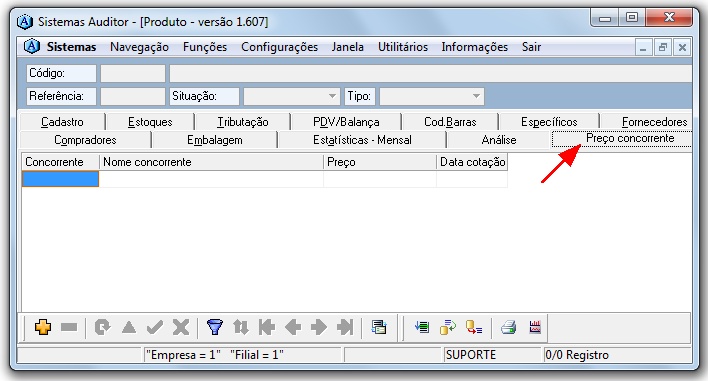Click the minus delete record icon

coord(69,327)
